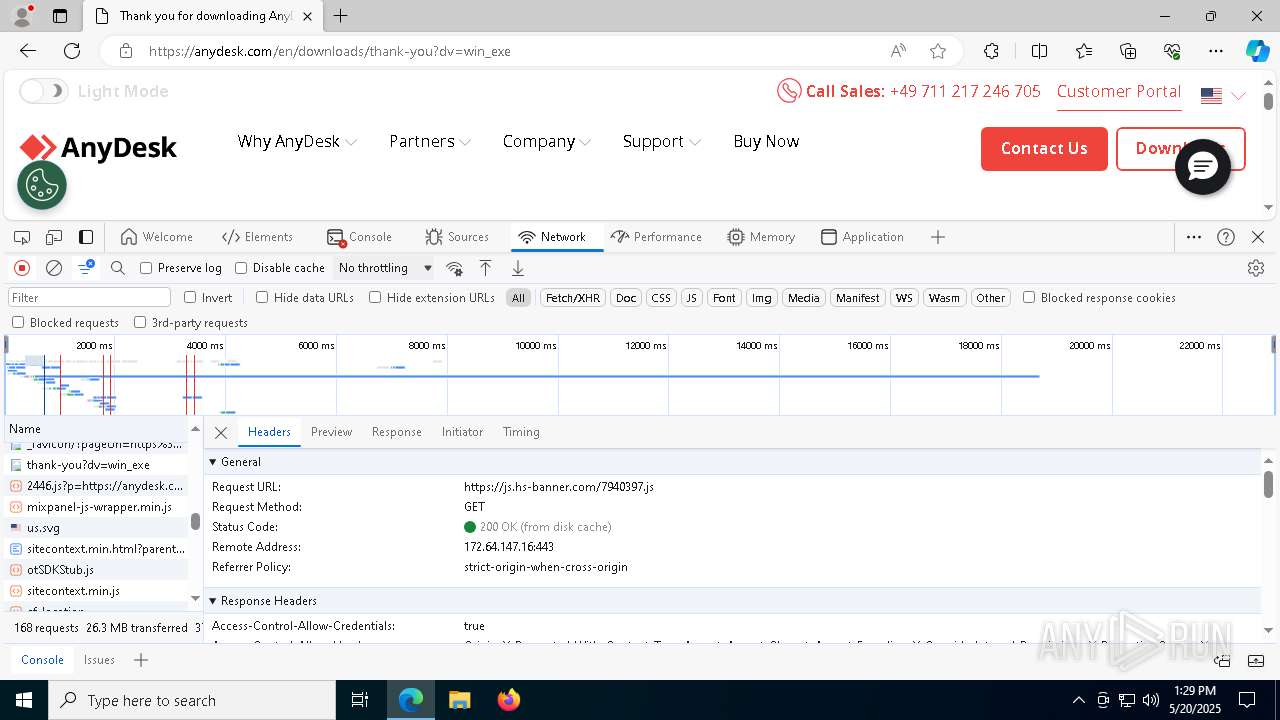Click the Inspect element picker icon
This screenshot has height=720, width=1280.
[22, 237]
